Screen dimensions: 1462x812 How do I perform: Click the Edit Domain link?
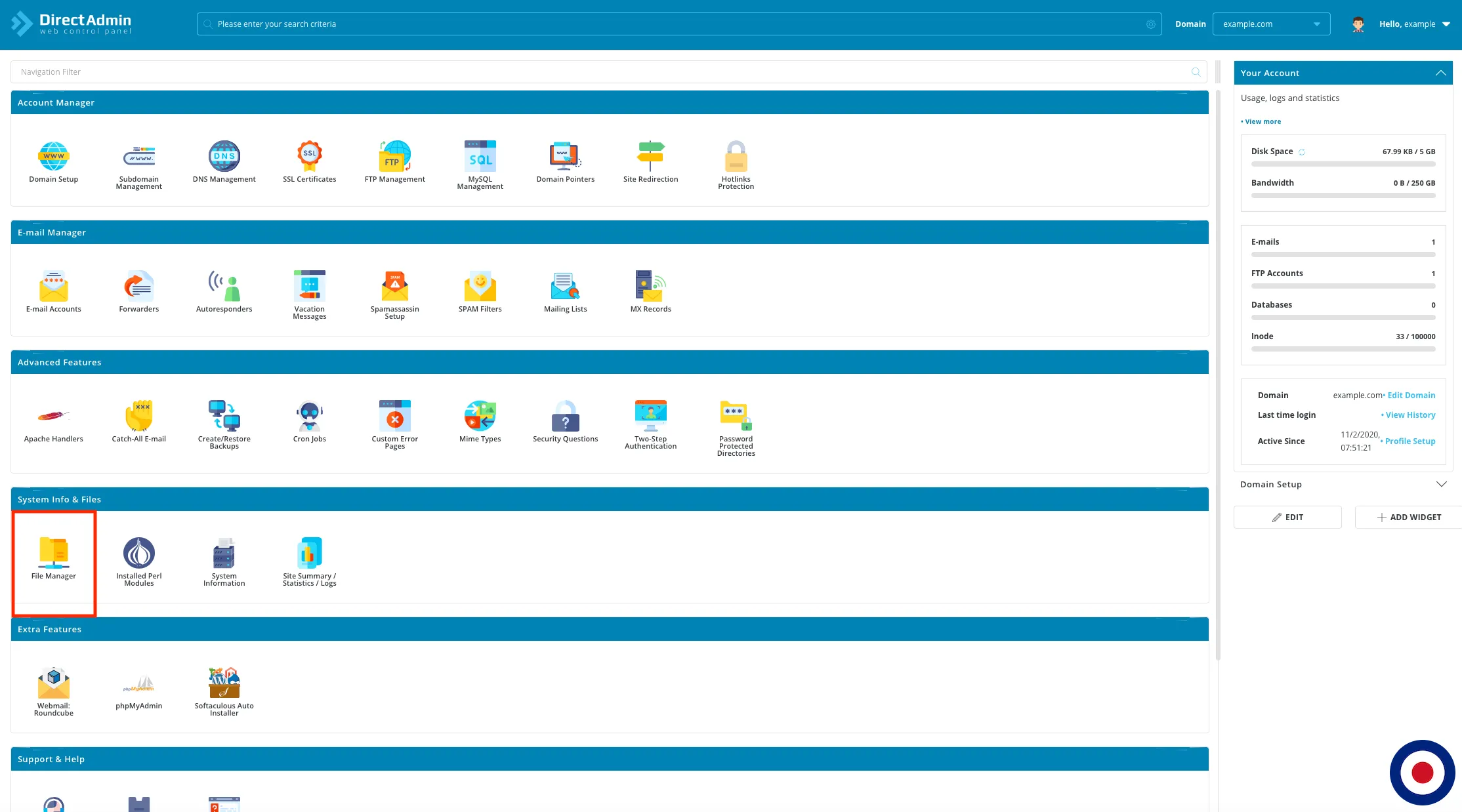click(1411, 396)
